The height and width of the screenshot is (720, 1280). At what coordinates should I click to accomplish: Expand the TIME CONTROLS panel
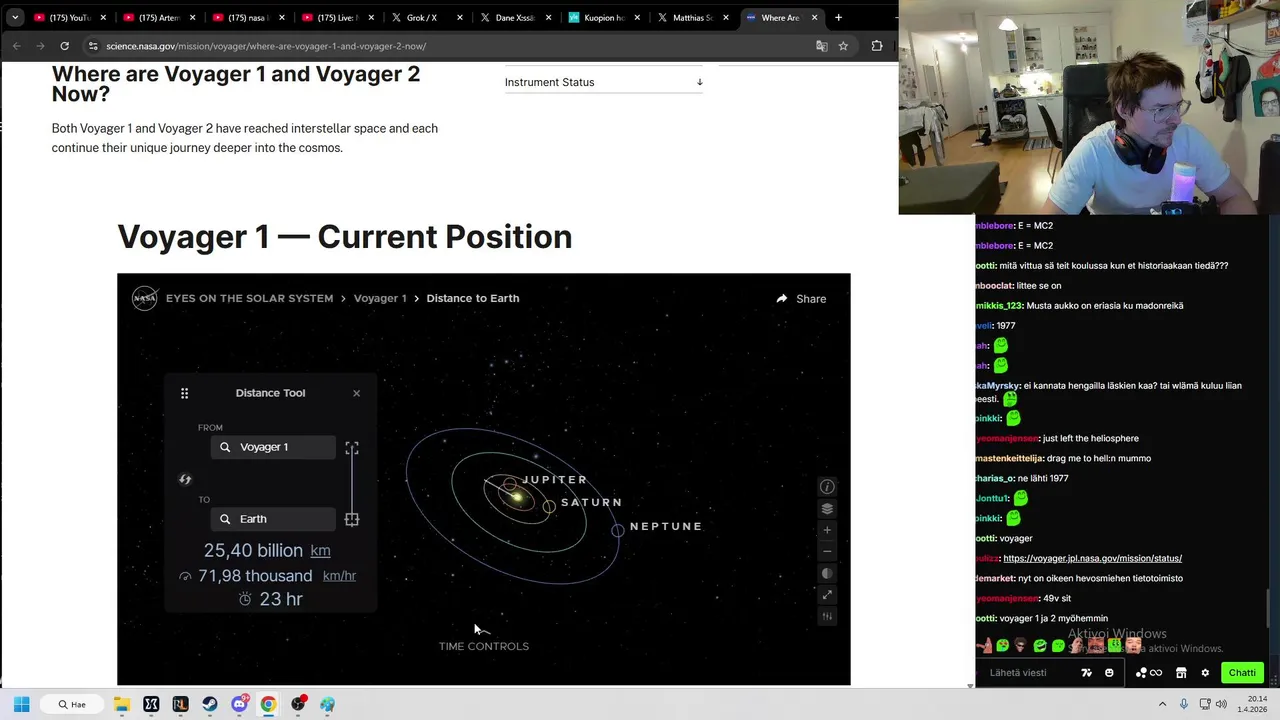pos(484,646)
